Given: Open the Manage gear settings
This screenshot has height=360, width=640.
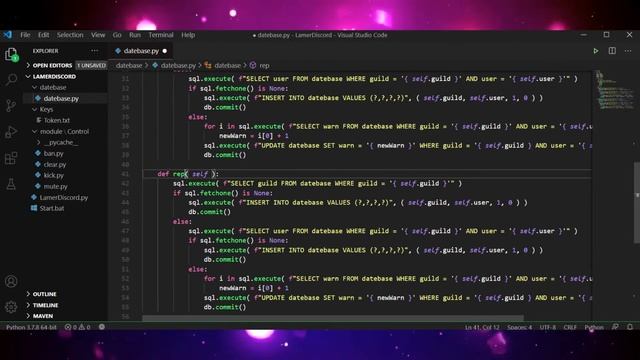Looking at the screenshot, I should [11, 307].
